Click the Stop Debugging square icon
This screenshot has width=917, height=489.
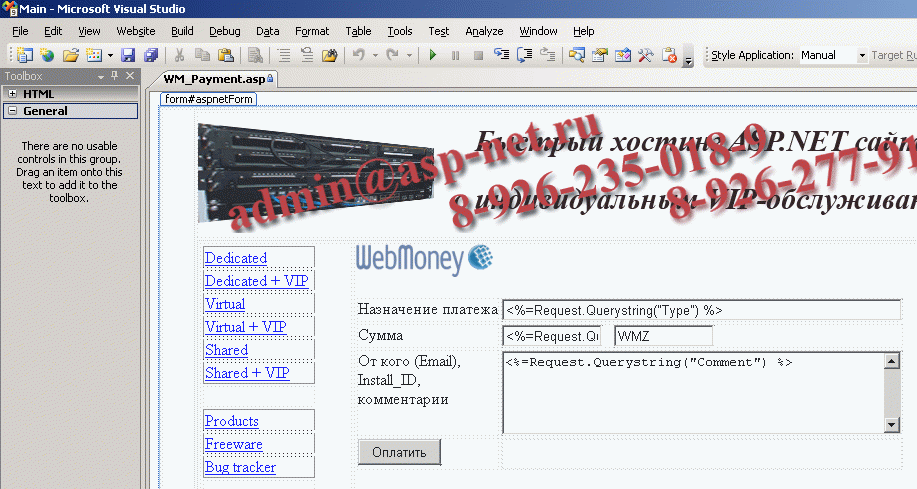478,55
